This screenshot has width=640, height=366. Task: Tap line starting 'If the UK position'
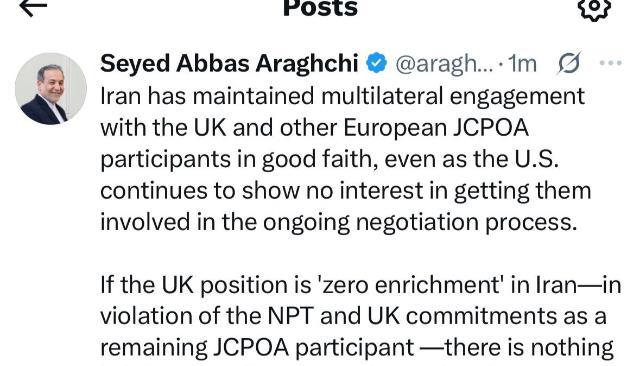coord(361,285)
